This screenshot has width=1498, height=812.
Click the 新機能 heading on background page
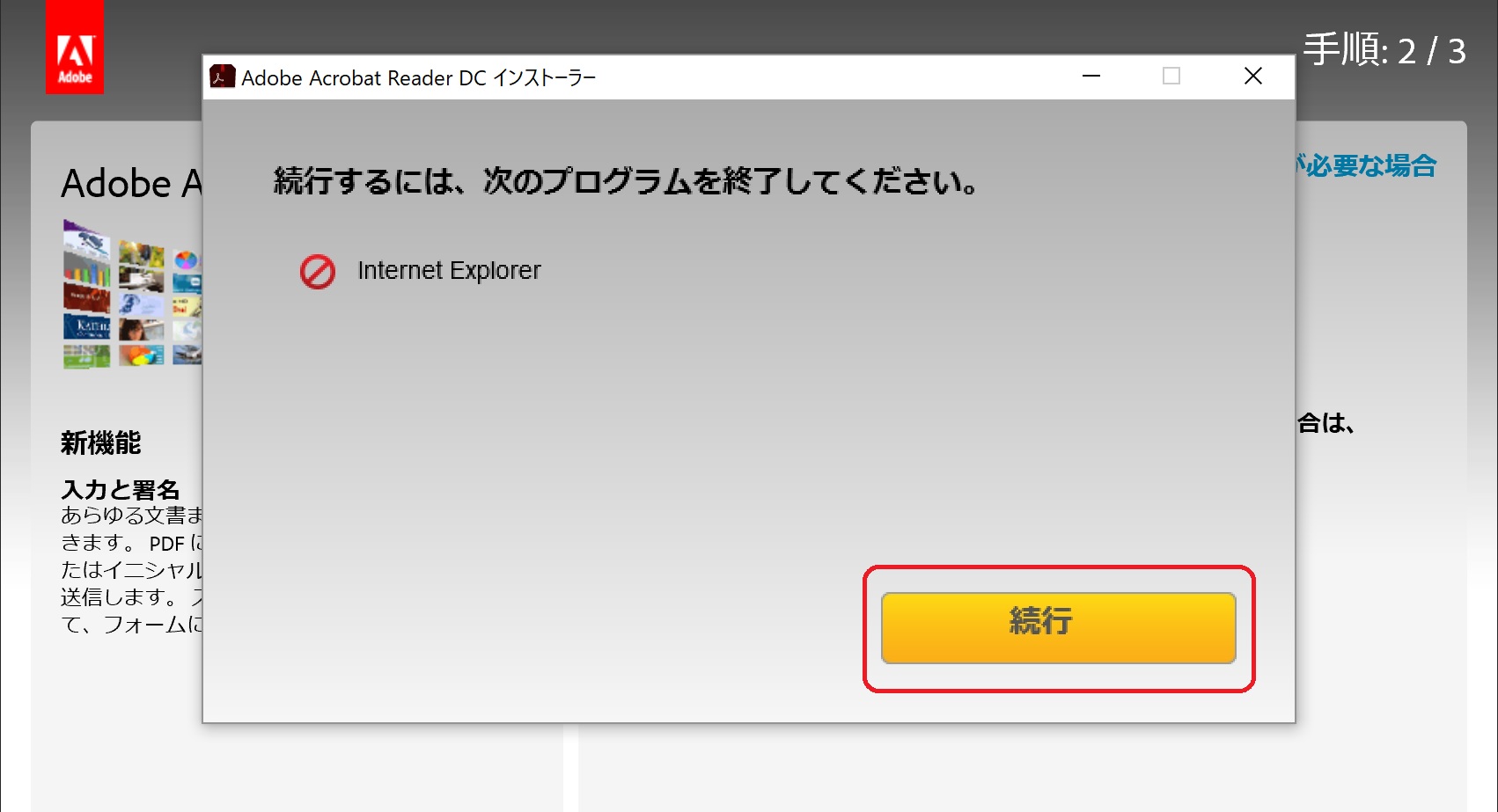point(100,443)
